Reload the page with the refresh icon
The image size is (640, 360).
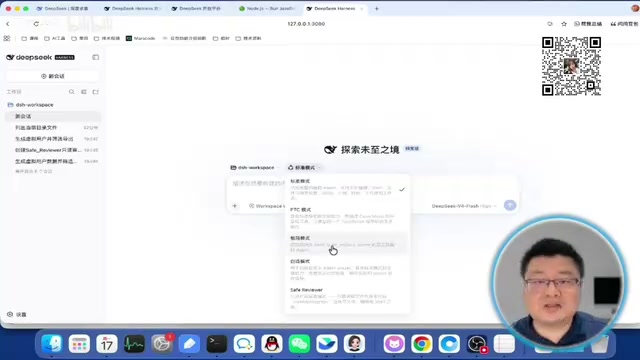(x=36, y=24)
